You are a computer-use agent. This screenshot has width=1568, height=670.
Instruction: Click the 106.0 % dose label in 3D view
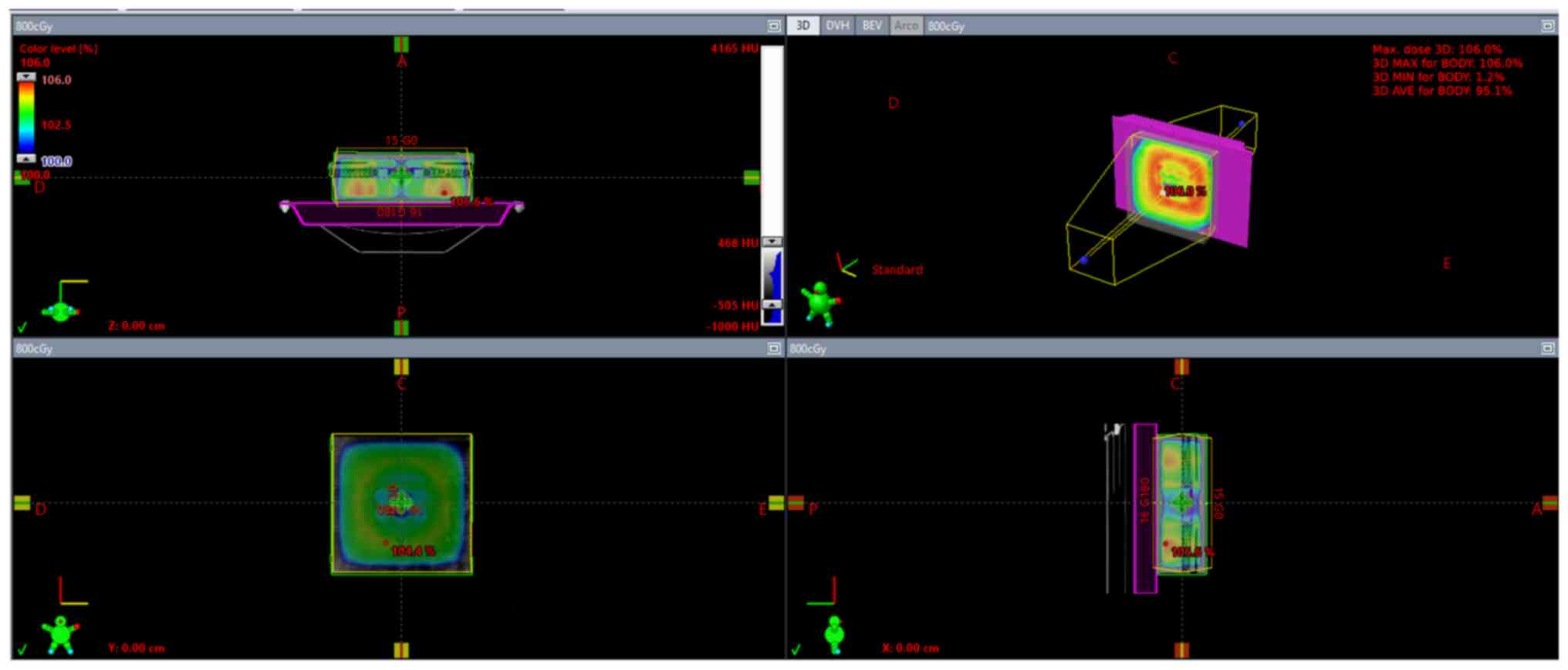point(1185,191)
